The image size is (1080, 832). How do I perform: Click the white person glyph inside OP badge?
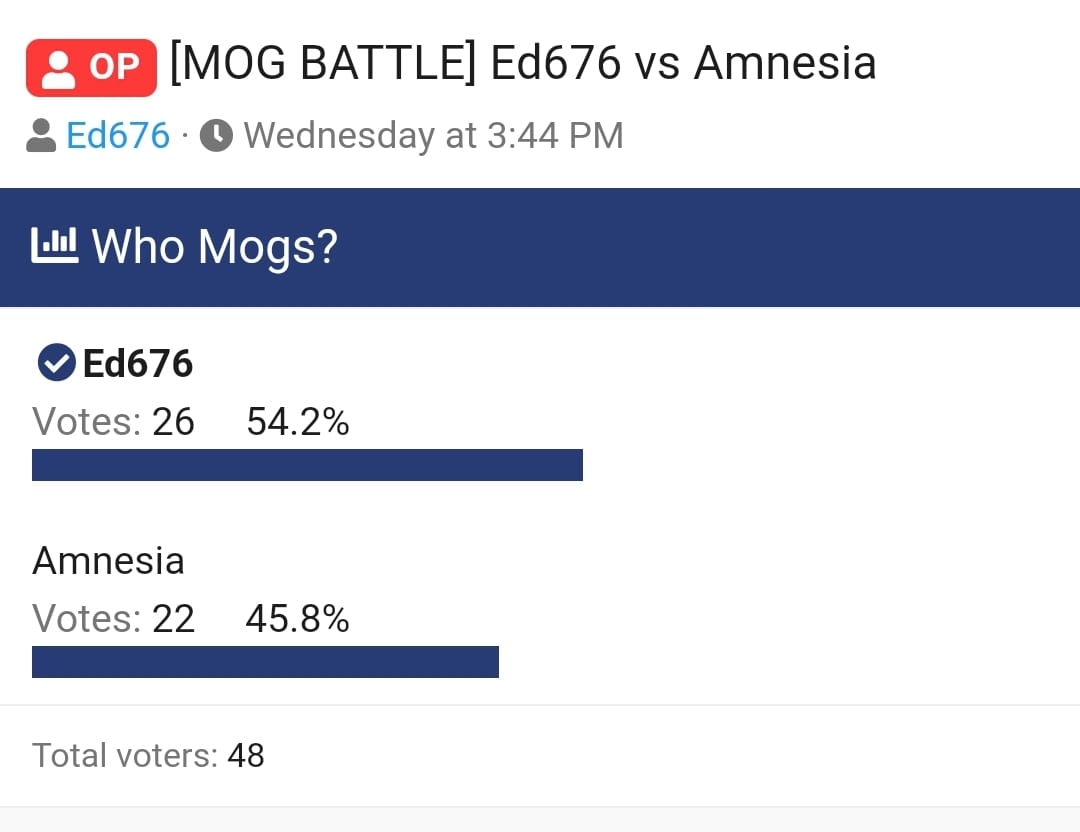pos(59,69)
